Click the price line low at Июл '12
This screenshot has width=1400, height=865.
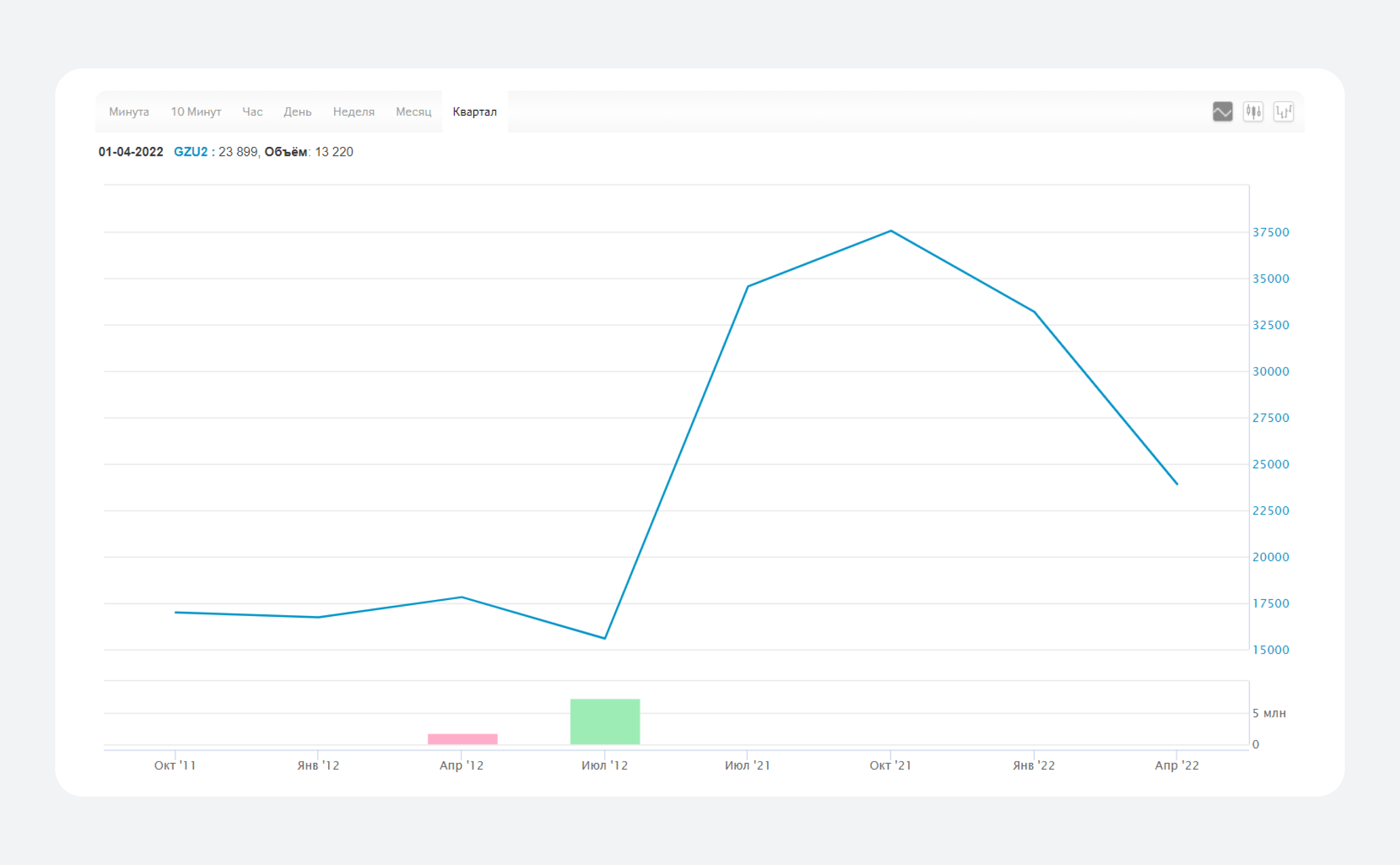(x=605, y=638)
